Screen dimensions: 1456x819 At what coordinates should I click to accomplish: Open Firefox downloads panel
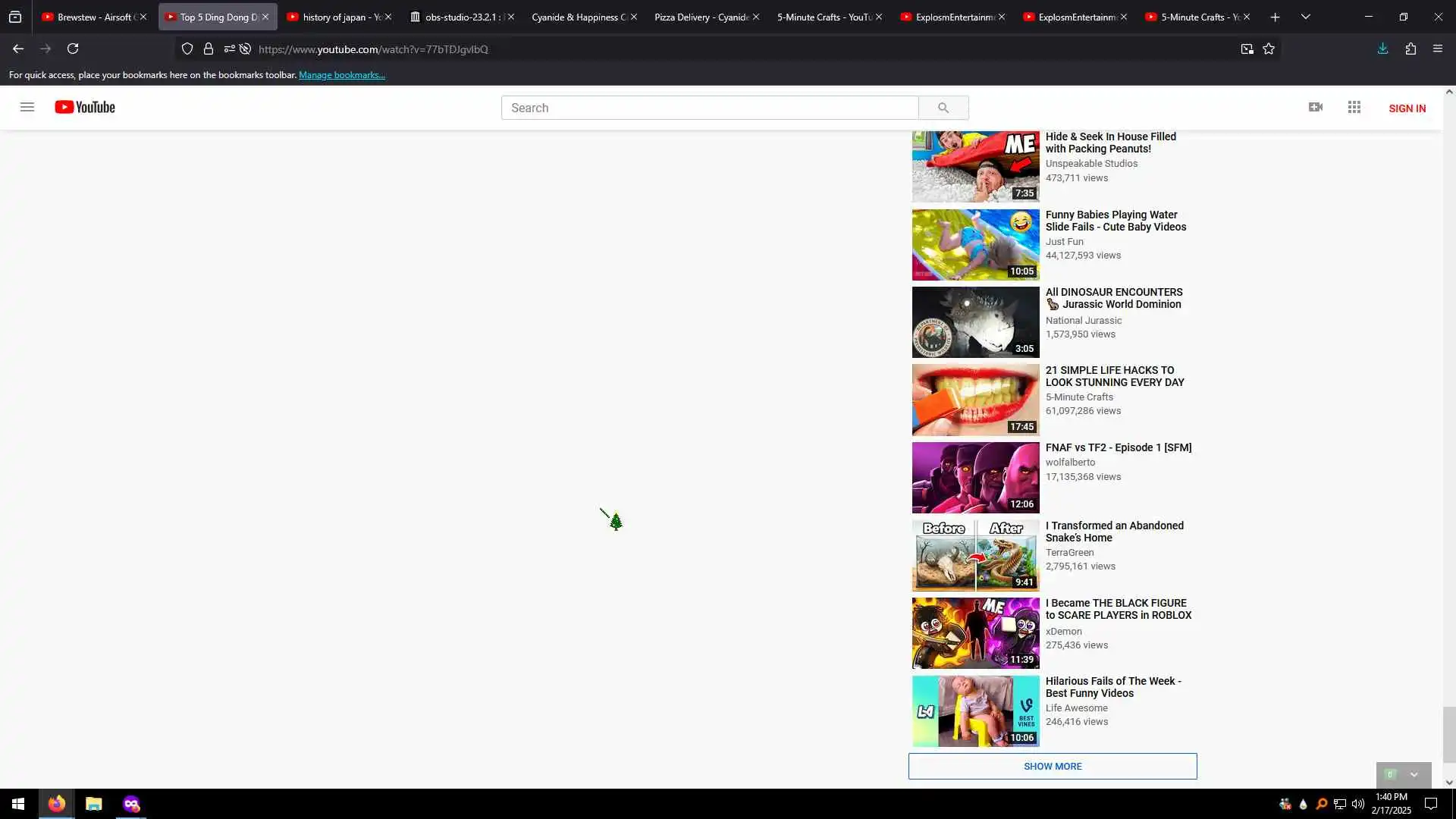point(1382,49)
